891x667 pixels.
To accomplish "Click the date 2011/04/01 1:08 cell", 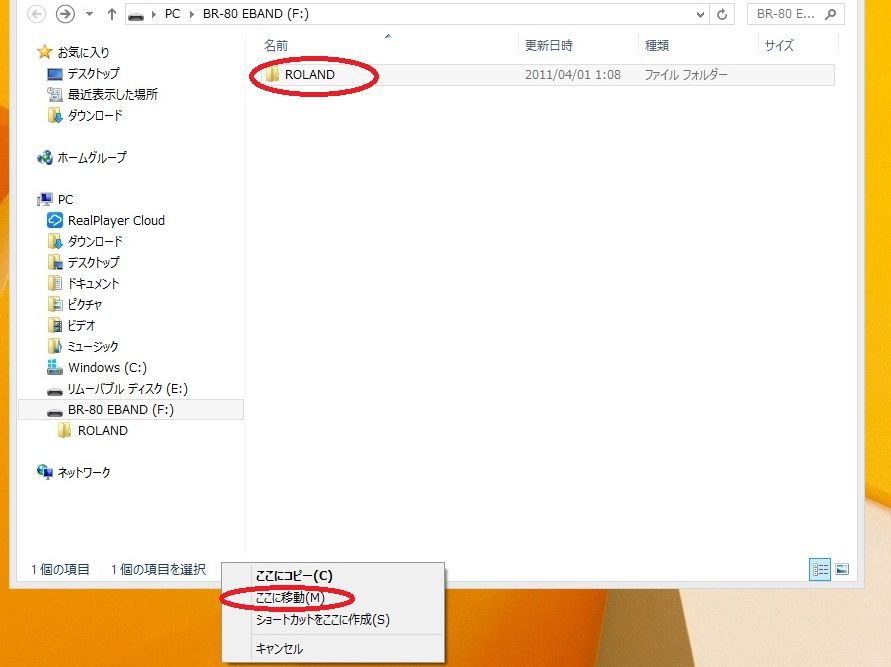I will [573, 74].
